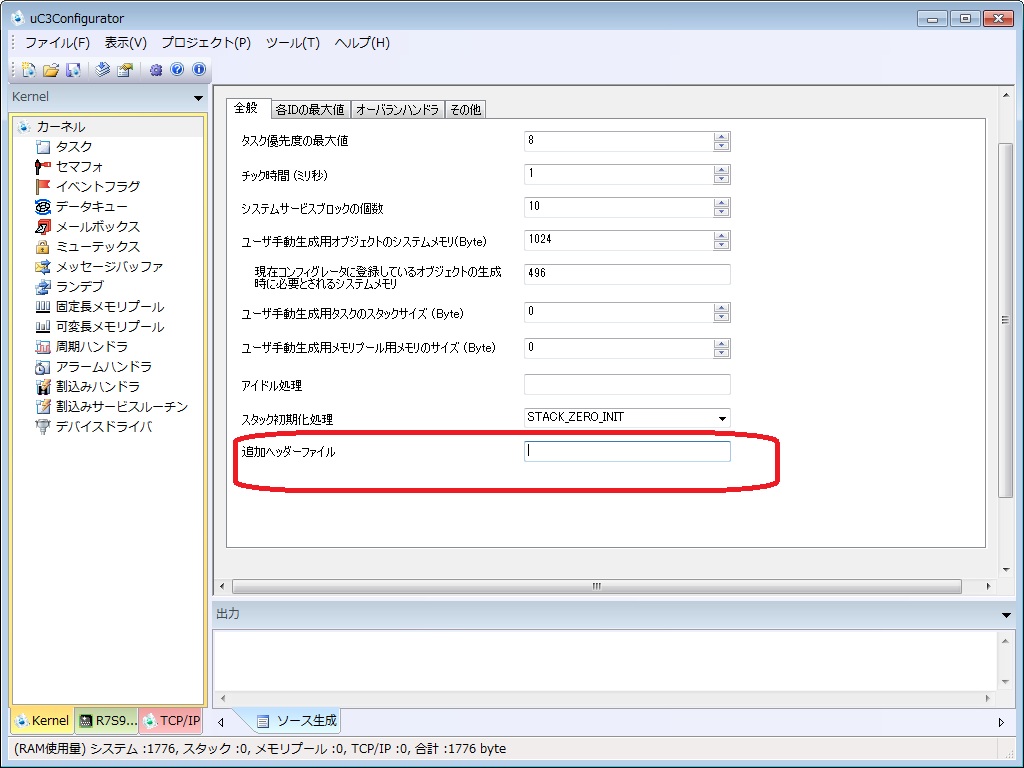Click the ソース生成 tab button
1024x768 pixels.
tap(297, 720)
